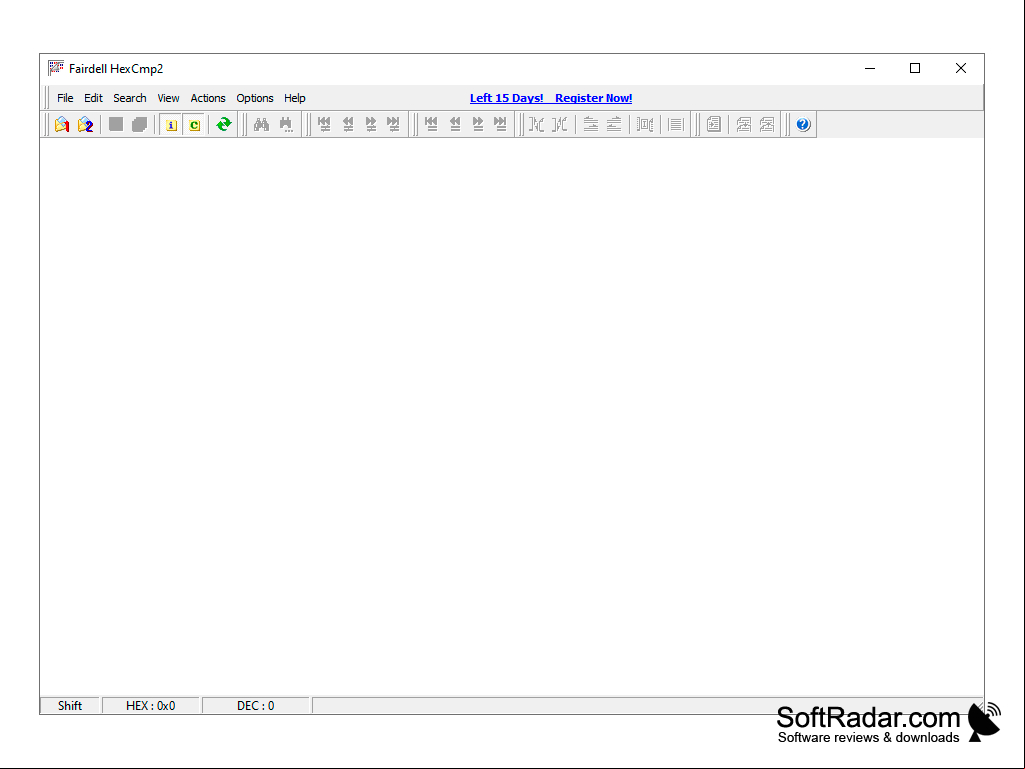
Task: Click the Fairdell HexCmp2 title bar app icon
Action: [x=56, y=68]
